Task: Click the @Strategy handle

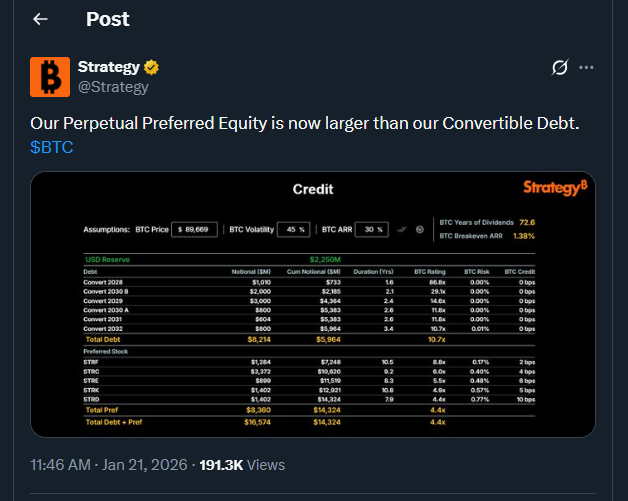Action: [113, 86]
